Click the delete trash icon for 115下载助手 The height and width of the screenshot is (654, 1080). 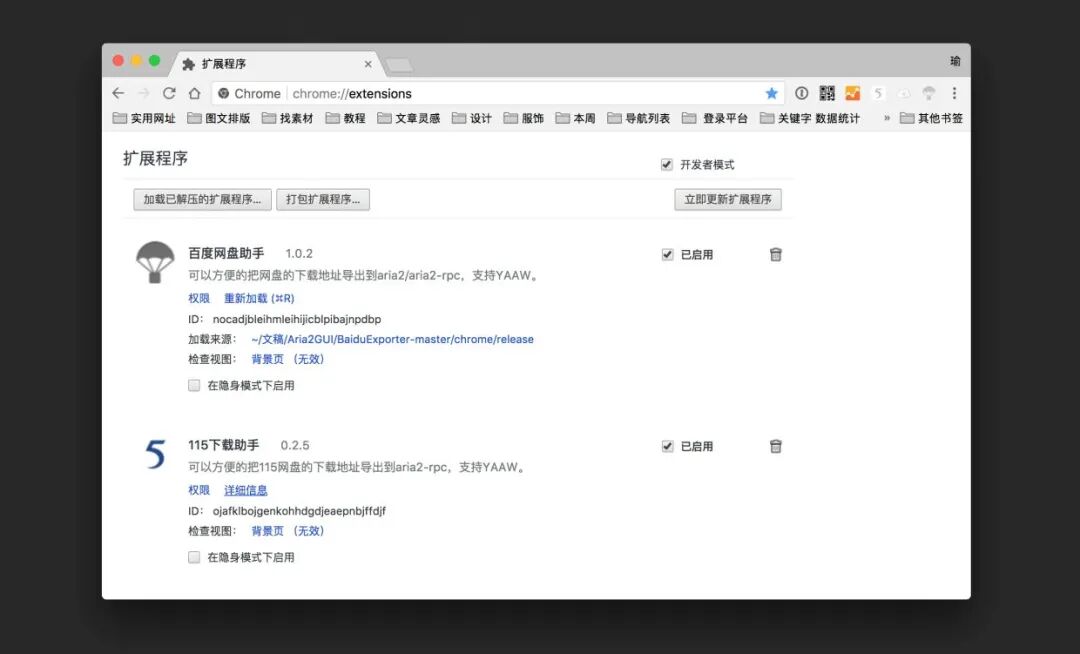tap(776, 446)
